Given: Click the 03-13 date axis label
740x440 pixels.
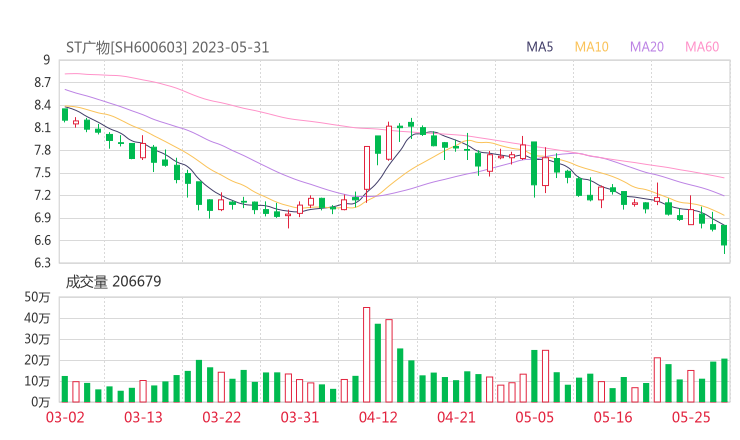Looking at the screenshot, I should point(143,417).
